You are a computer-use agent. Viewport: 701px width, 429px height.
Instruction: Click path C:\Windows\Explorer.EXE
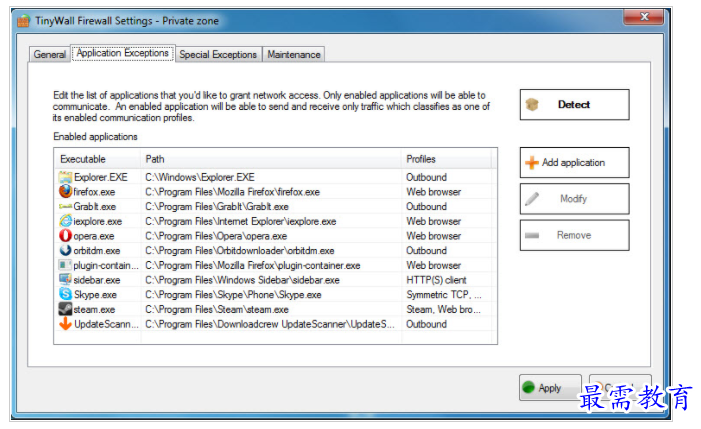[200, 177]
